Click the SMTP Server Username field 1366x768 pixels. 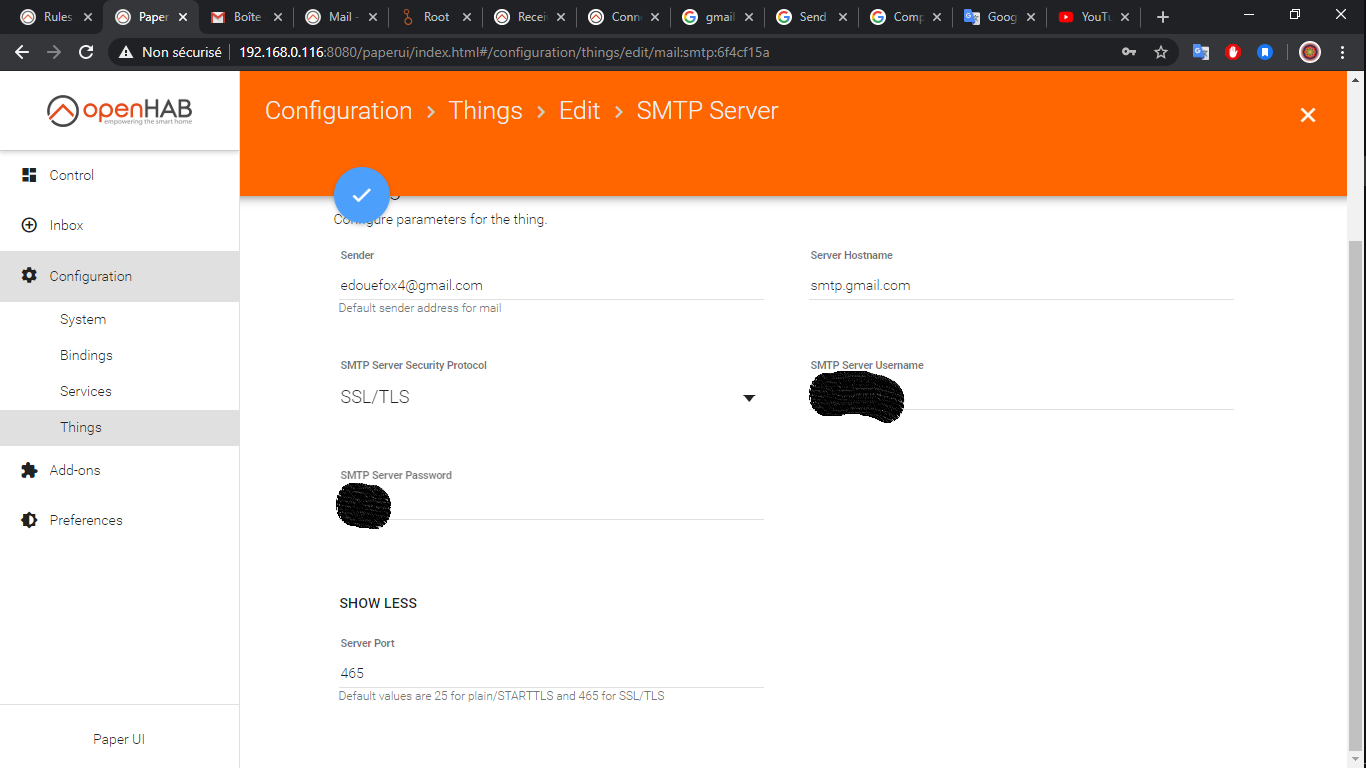click(x=1021, y=396)
